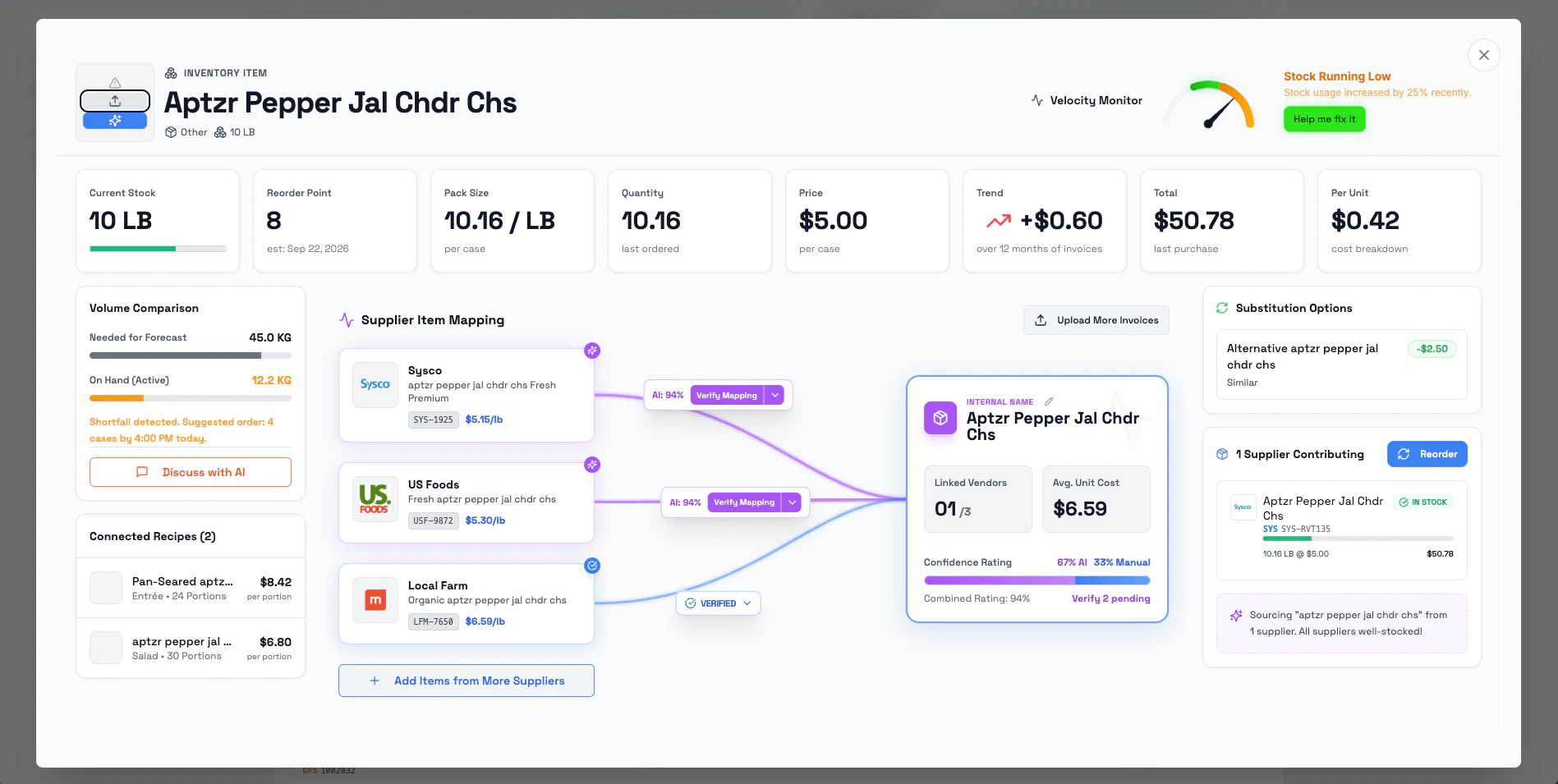This screenshot has height=784, width=1558.
Task: Click the AI sparkle badge on Sysco card
Action: [592, 351]
